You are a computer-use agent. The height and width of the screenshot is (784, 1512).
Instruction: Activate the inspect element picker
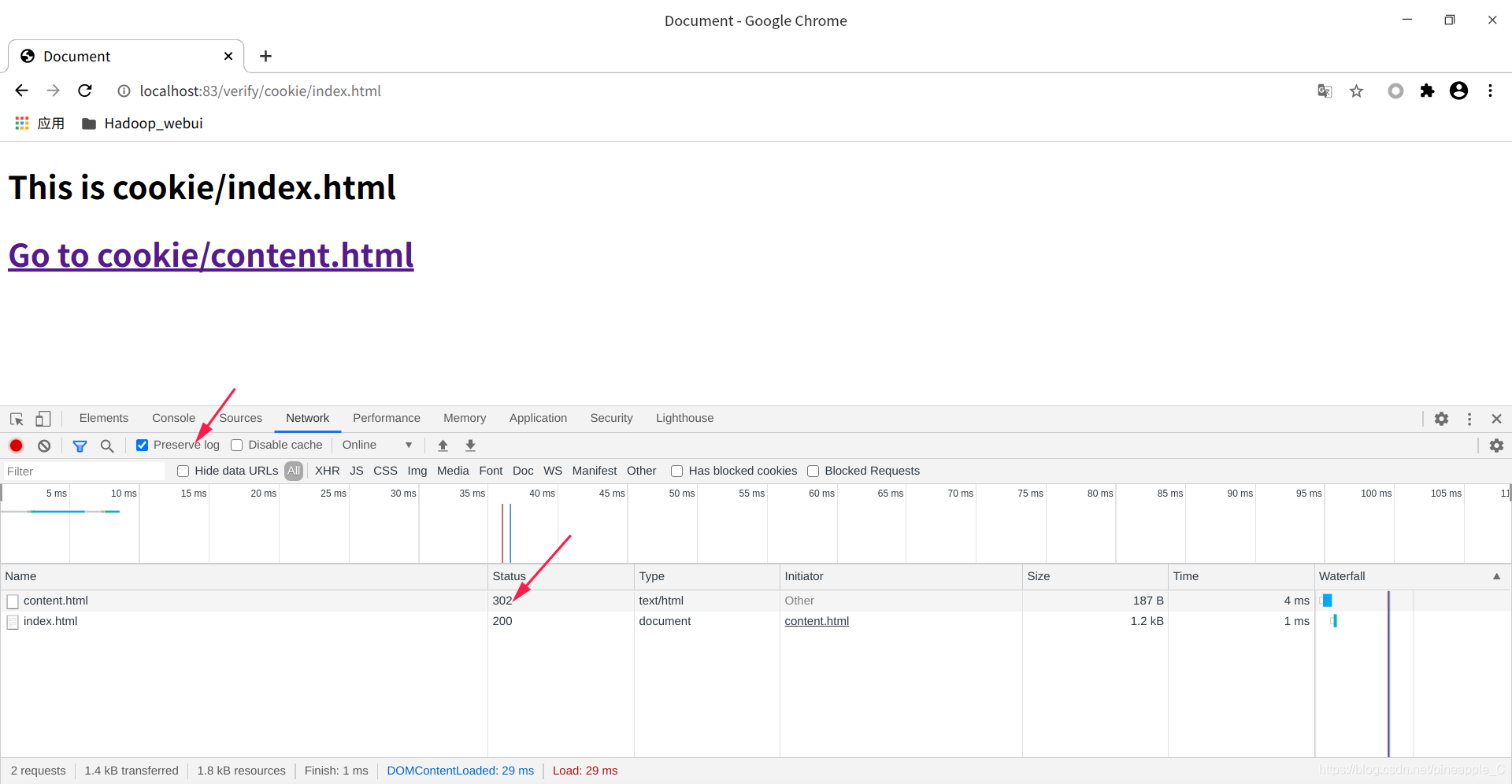[17, 419]
